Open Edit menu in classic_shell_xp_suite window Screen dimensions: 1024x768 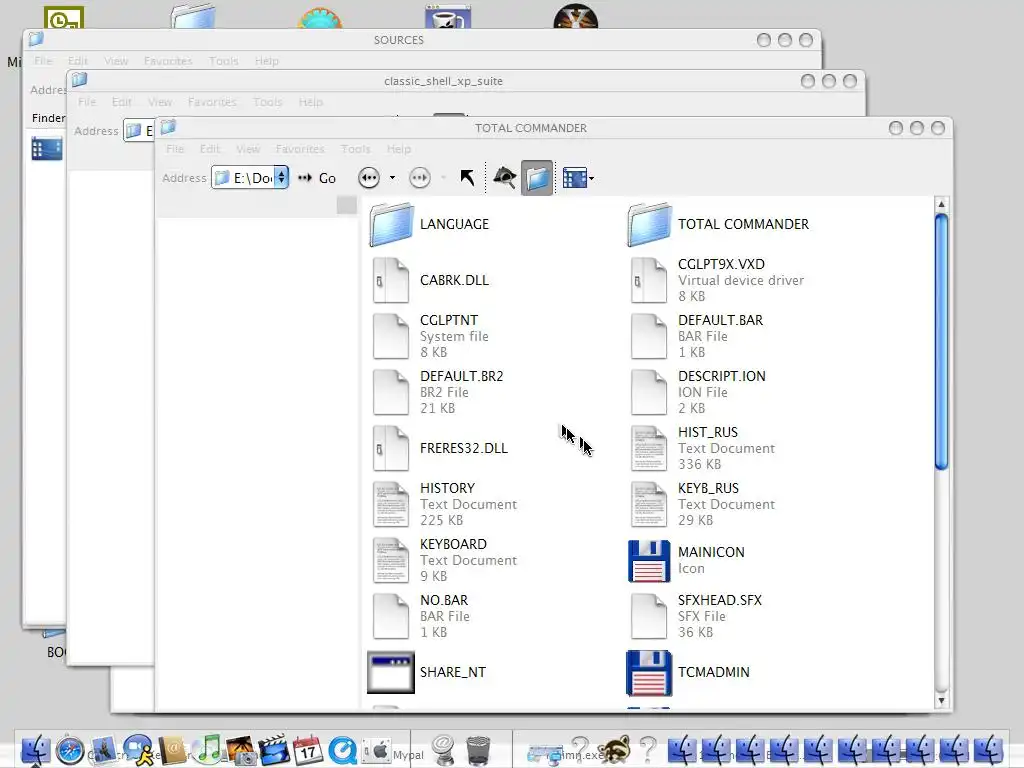tap(121, 102)
